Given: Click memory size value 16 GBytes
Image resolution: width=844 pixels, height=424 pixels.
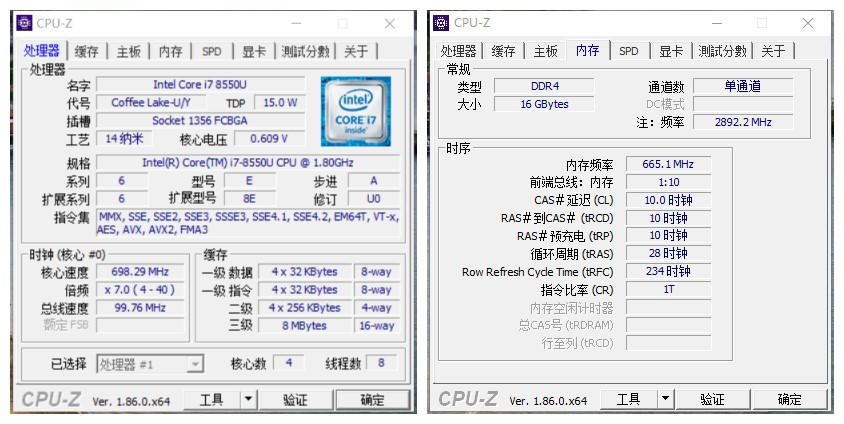Looking at the screenshot, I should coord(544,104).
